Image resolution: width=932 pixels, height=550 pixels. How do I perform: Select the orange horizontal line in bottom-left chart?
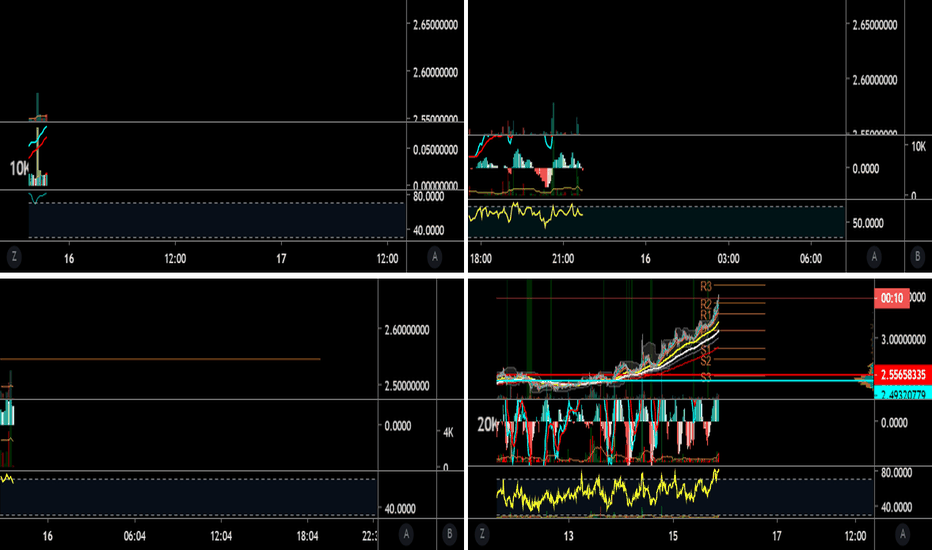pos(160,359)
